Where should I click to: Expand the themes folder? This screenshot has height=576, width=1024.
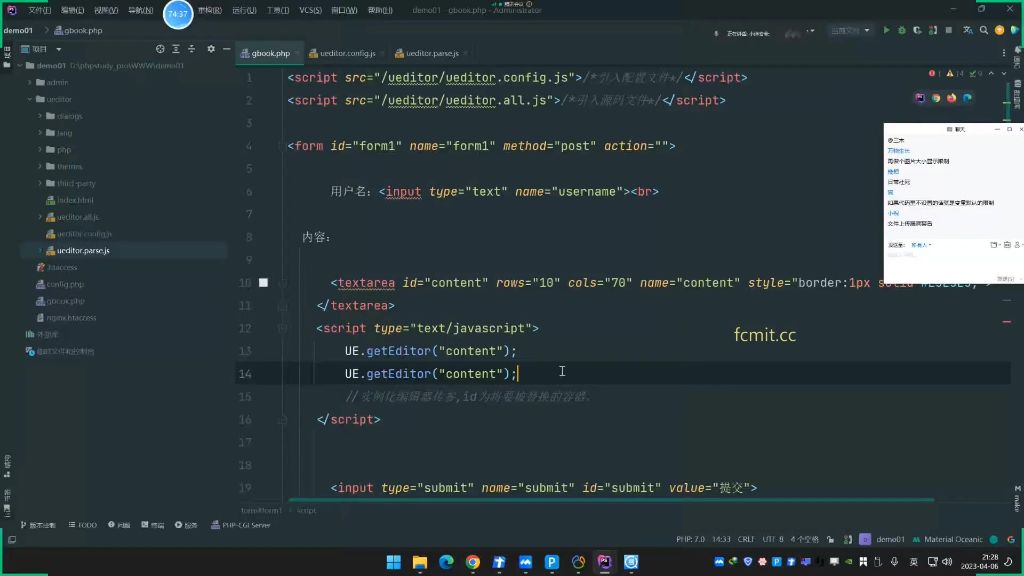[40, 167]
